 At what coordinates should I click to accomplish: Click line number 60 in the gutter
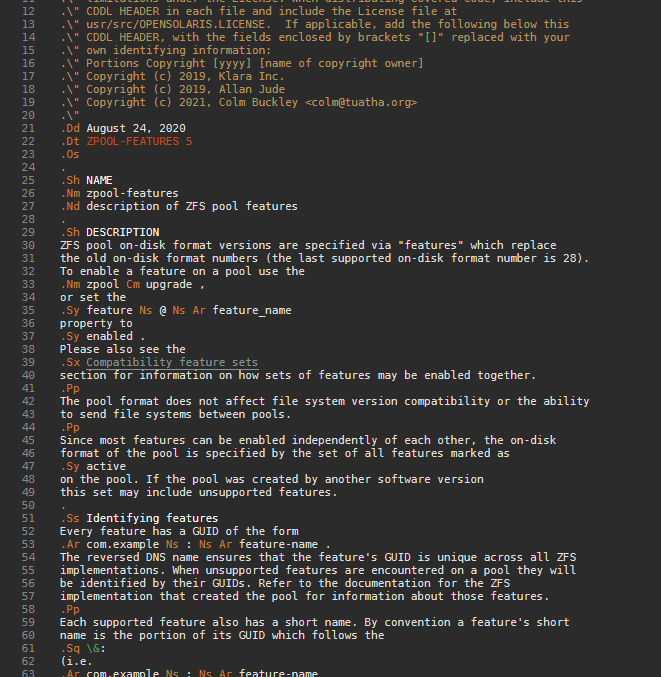pos(27,635)
